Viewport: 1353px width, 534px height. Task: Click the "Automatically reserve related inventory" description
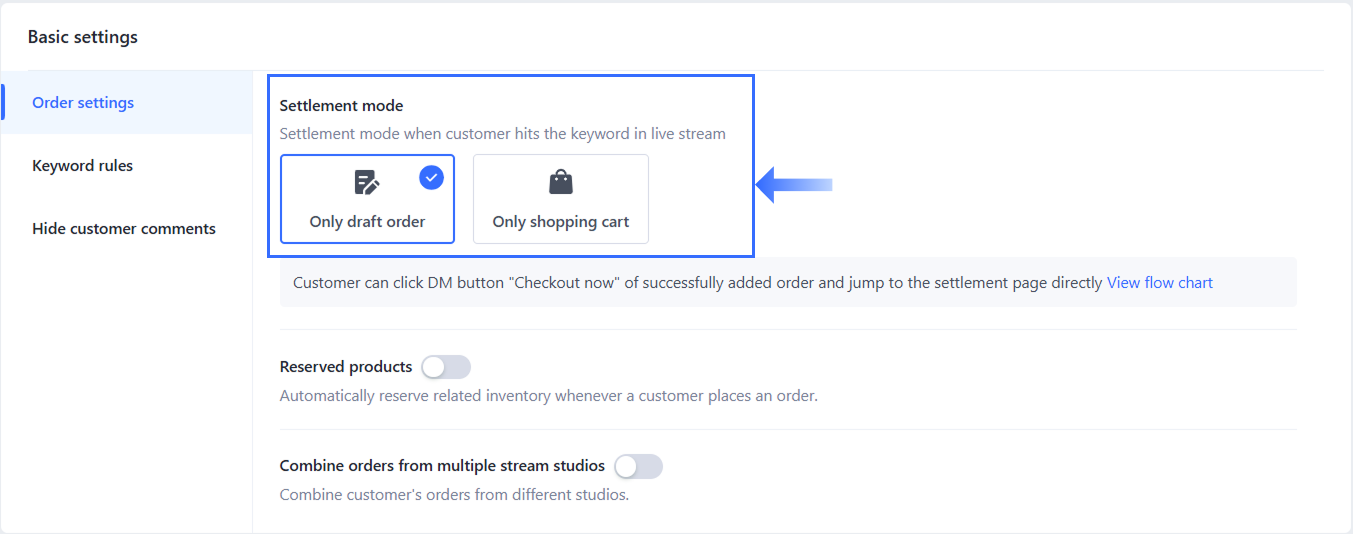548,396
